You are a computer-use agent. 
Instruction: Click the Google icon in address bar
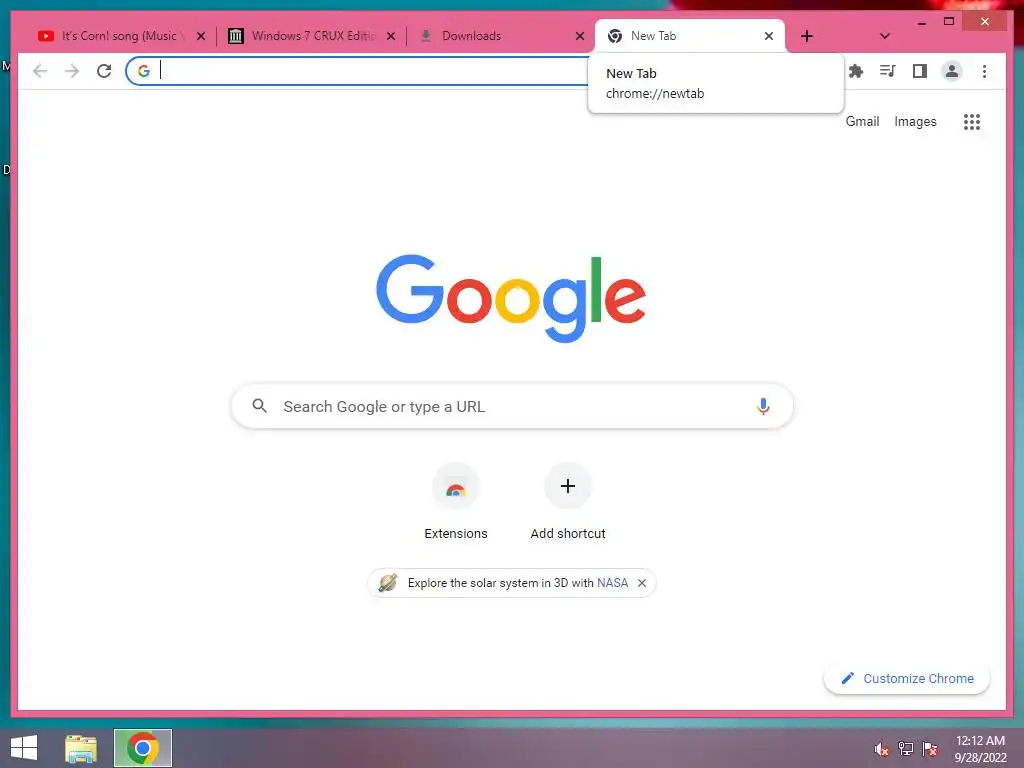click(144, 71)
